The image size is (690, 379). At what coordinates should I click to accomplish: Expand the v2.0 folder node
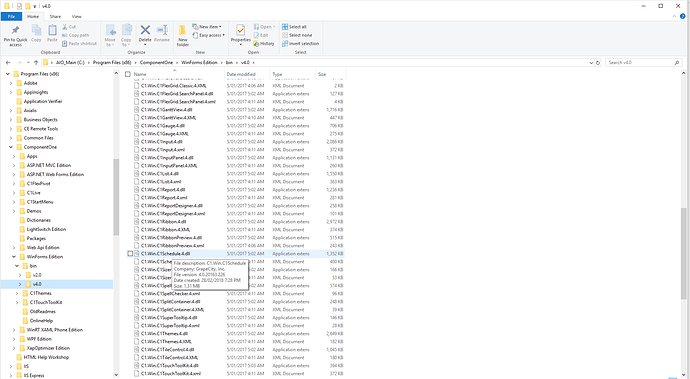pyautogui.click(x=20, y=275)
